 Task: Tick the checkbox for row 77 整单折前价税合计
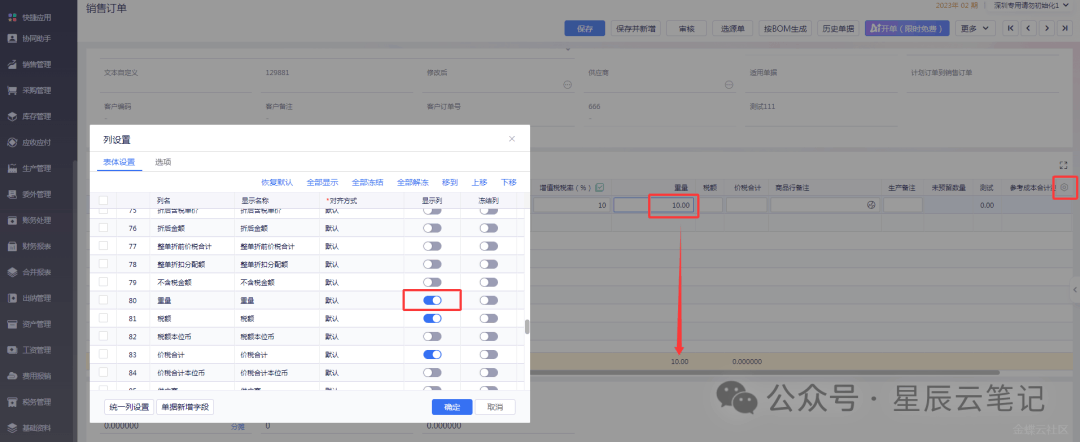(x=103, y=246)
